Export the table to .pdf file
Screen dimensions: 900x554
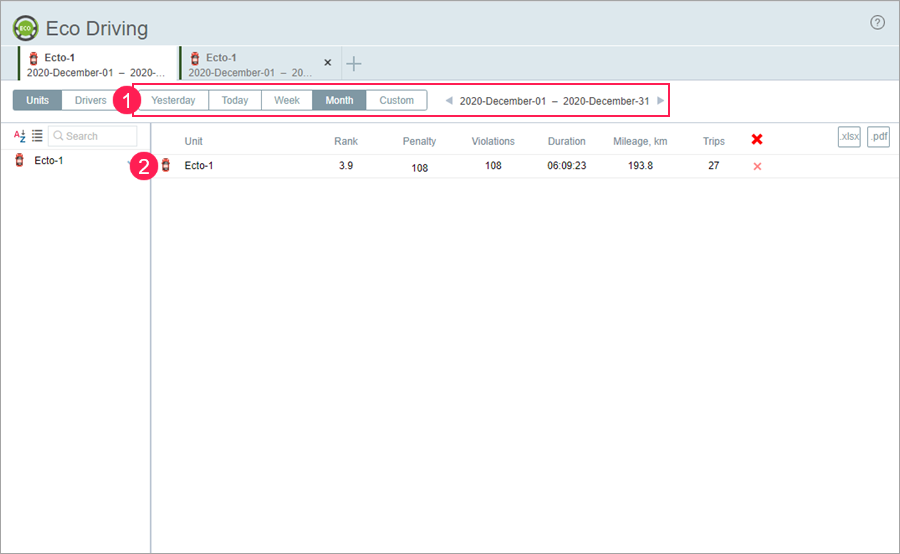[x=878, y=137]
